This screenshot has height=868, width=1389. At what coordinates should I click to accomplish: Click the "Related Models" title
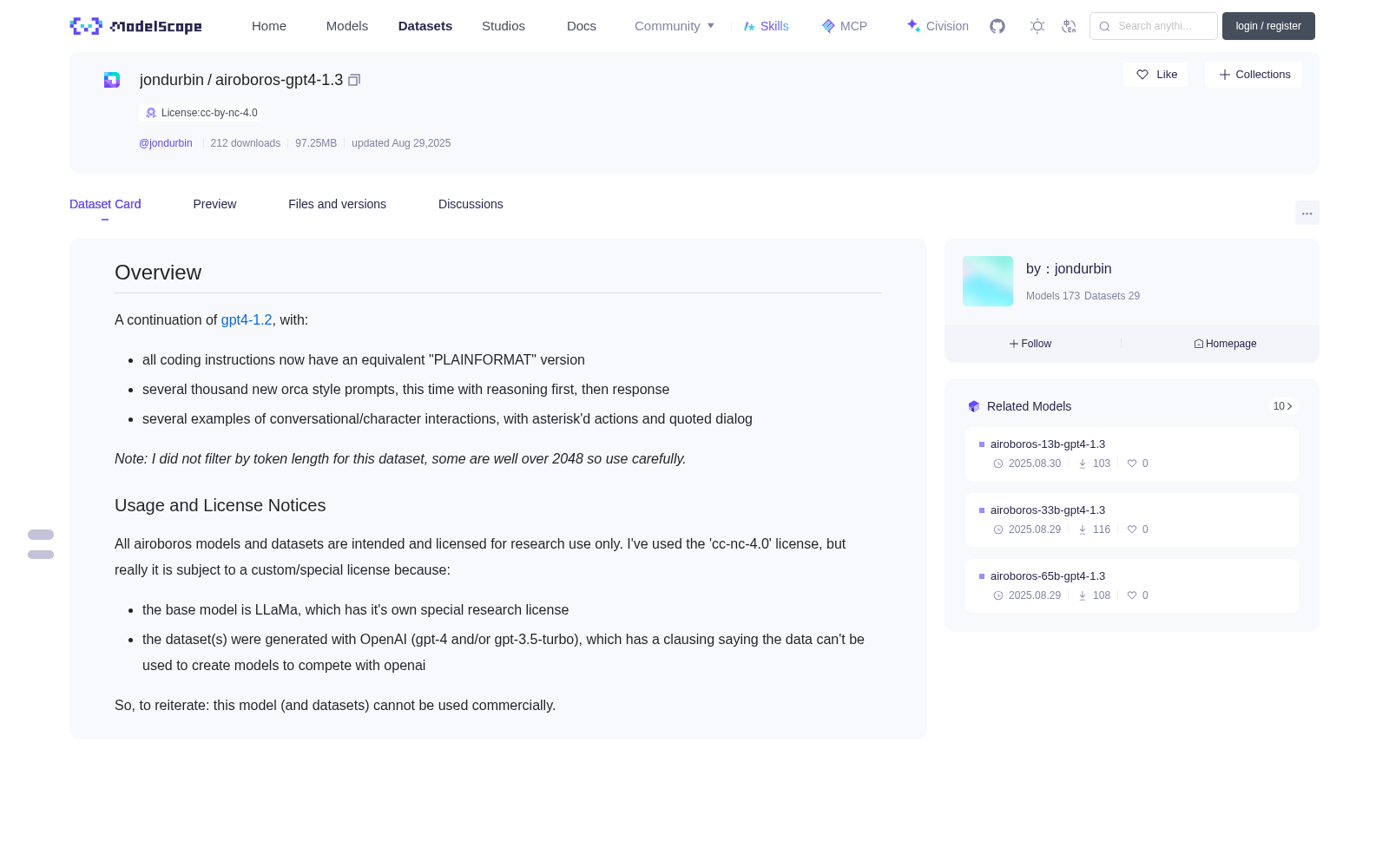(x=1029, y=406)
